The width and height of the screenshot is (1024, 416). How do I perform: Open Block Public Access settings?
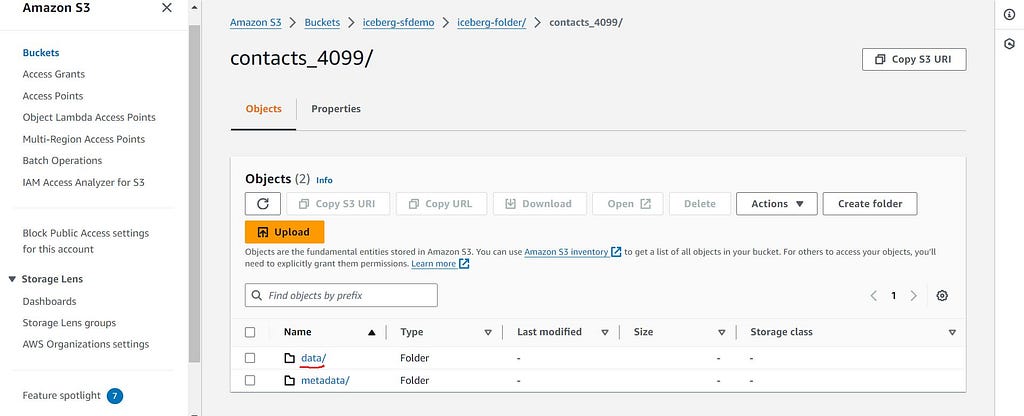86,241
